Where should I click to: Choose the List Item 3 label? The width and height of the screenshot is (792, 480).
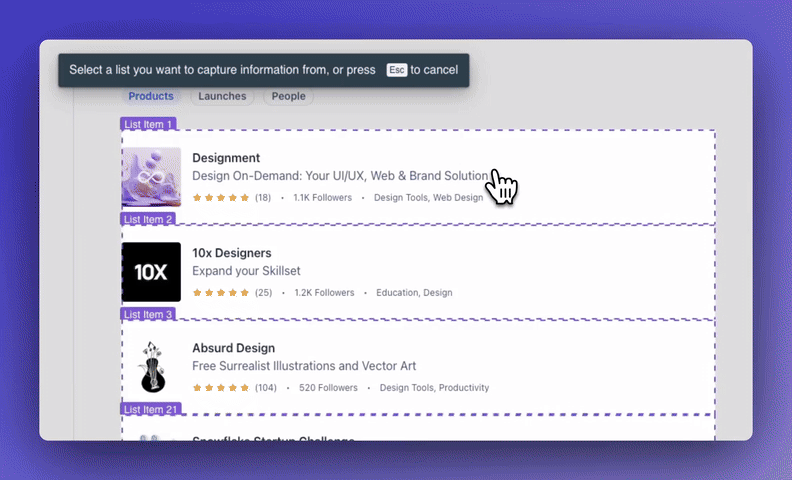pos(148,314)
